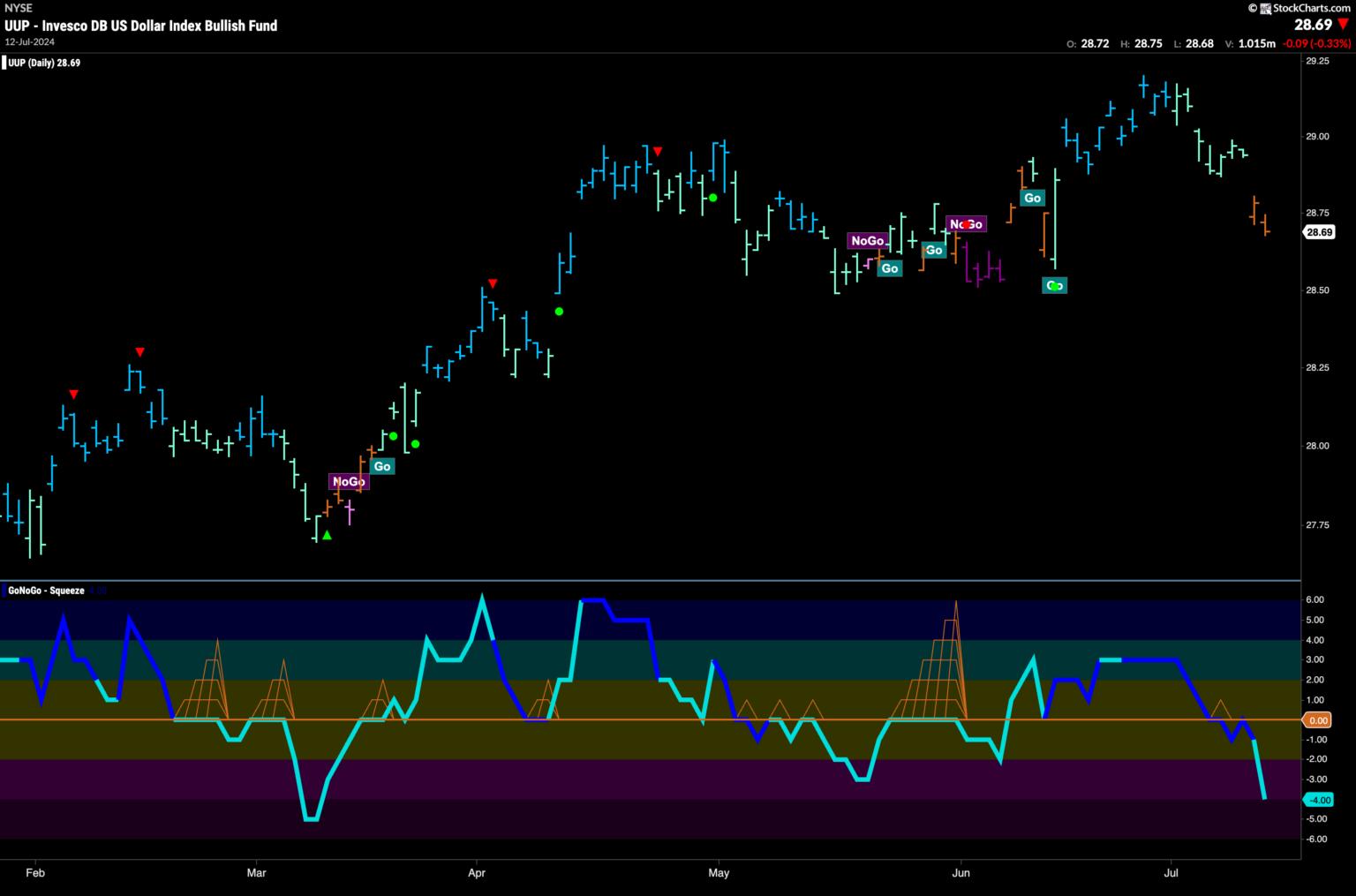Click the 28.69 price tag on the axis
Screen dimensions: 1356x896
pyautogui.click(x=1318, y=232)
